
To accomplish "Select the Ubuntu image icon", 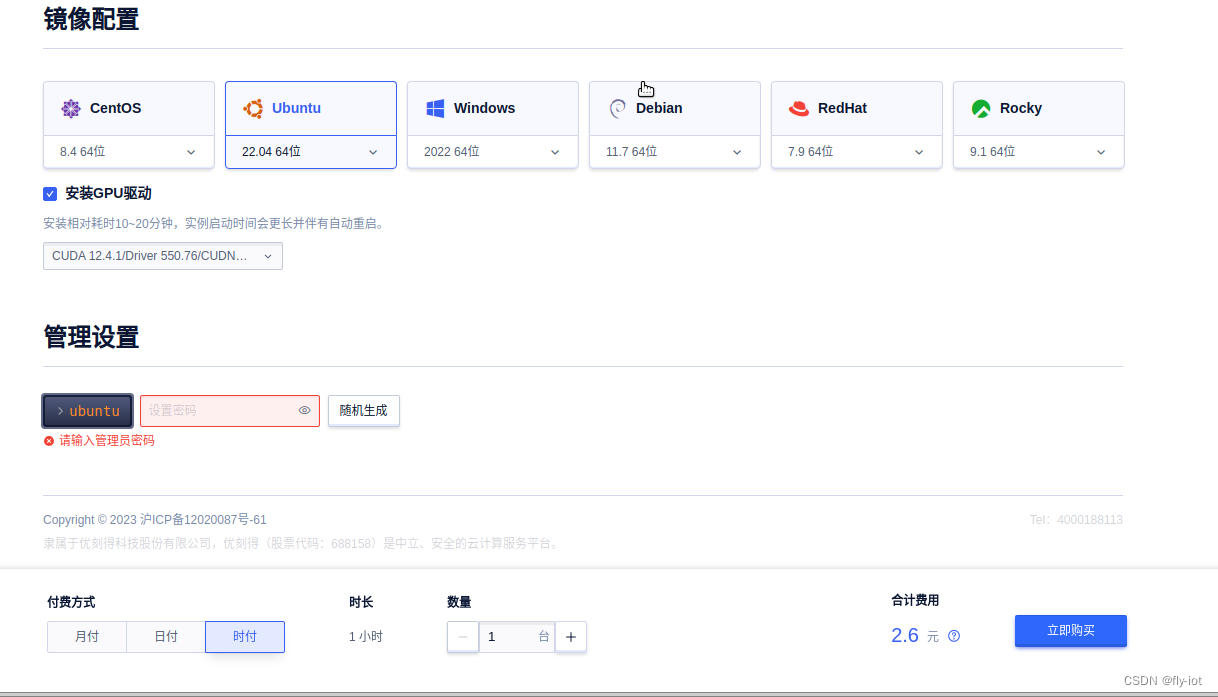I will click(x=252, y=107).
